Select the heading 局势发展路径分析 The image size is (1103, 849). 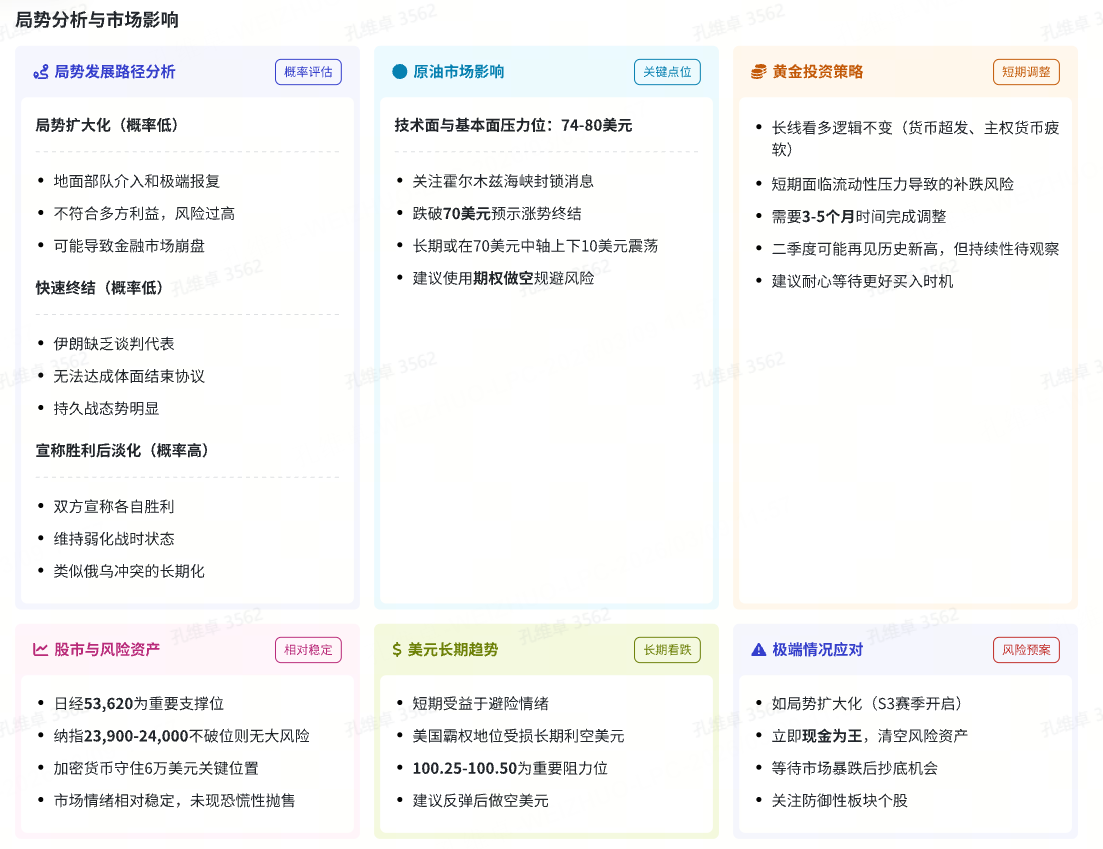click(115, 72)
